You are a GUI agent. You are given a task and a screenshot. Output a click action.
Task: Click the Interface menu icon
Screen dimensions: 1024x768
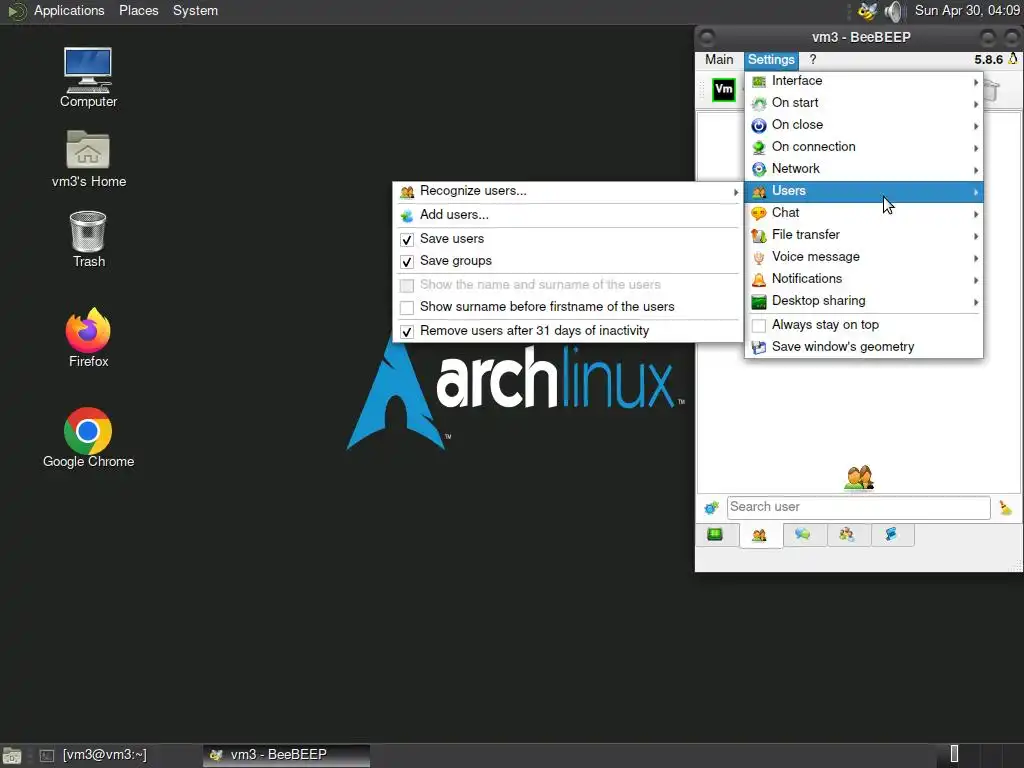(x=759, y=82)
